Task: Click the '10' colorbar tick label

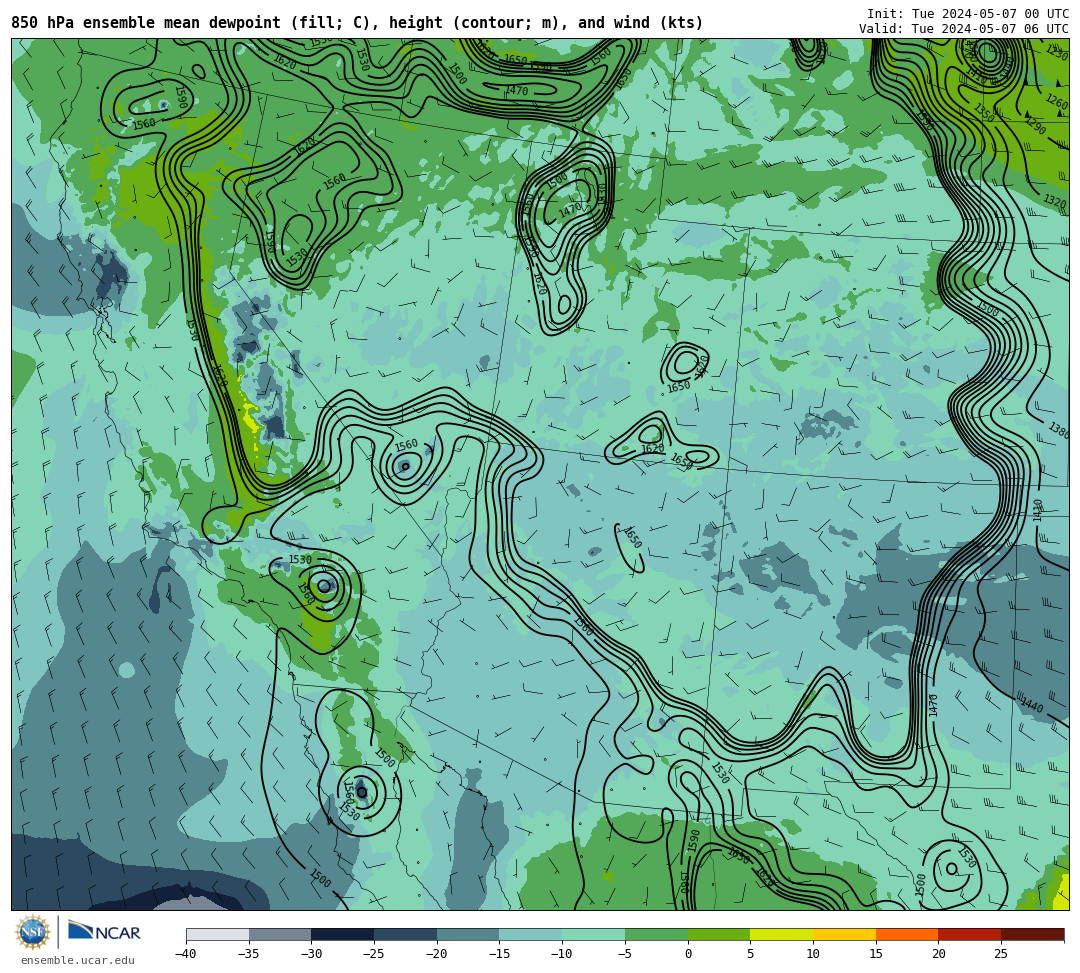Action: pos(813,954)
